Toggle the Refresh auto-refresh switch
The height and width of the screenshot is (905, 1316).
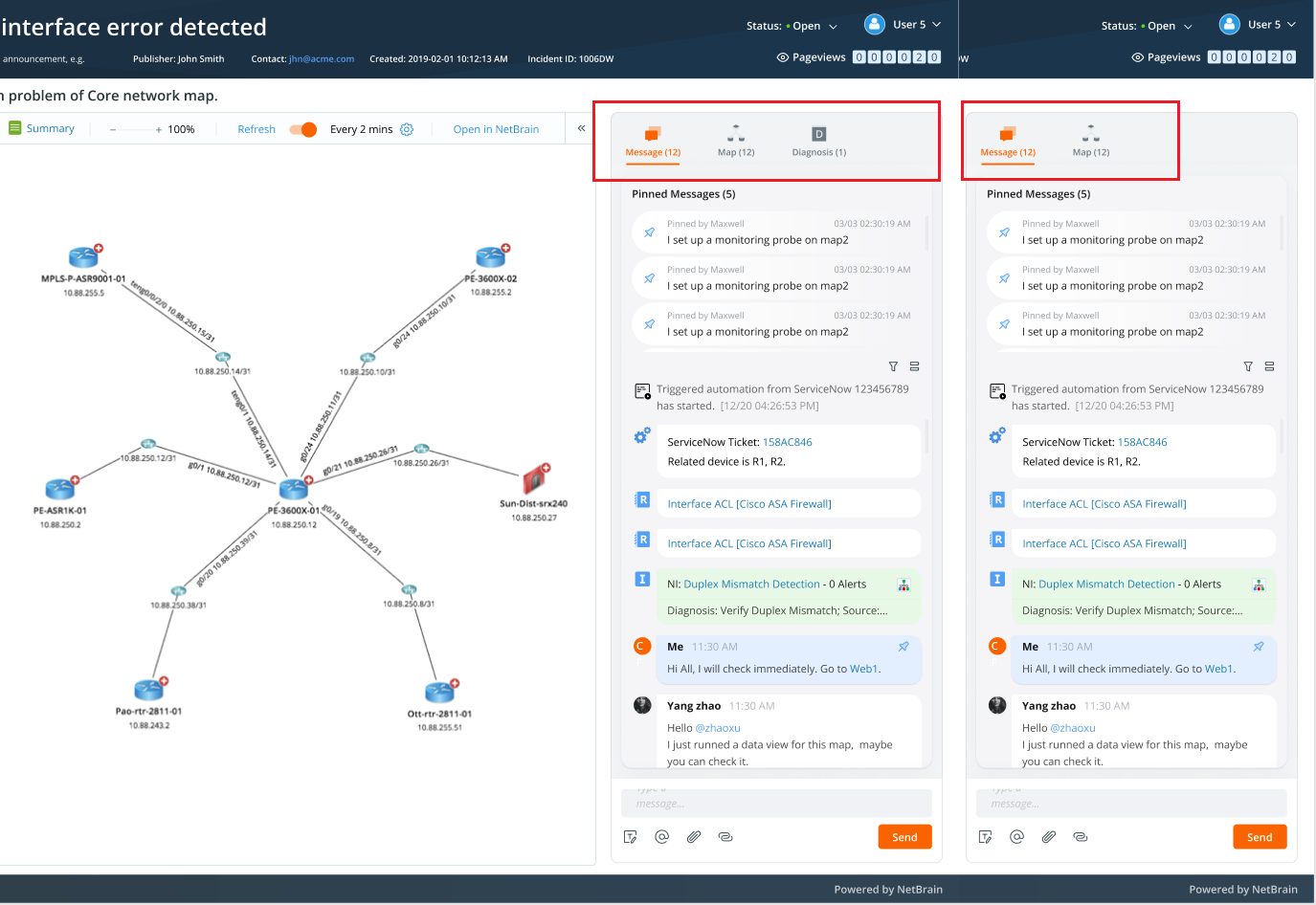302,128
